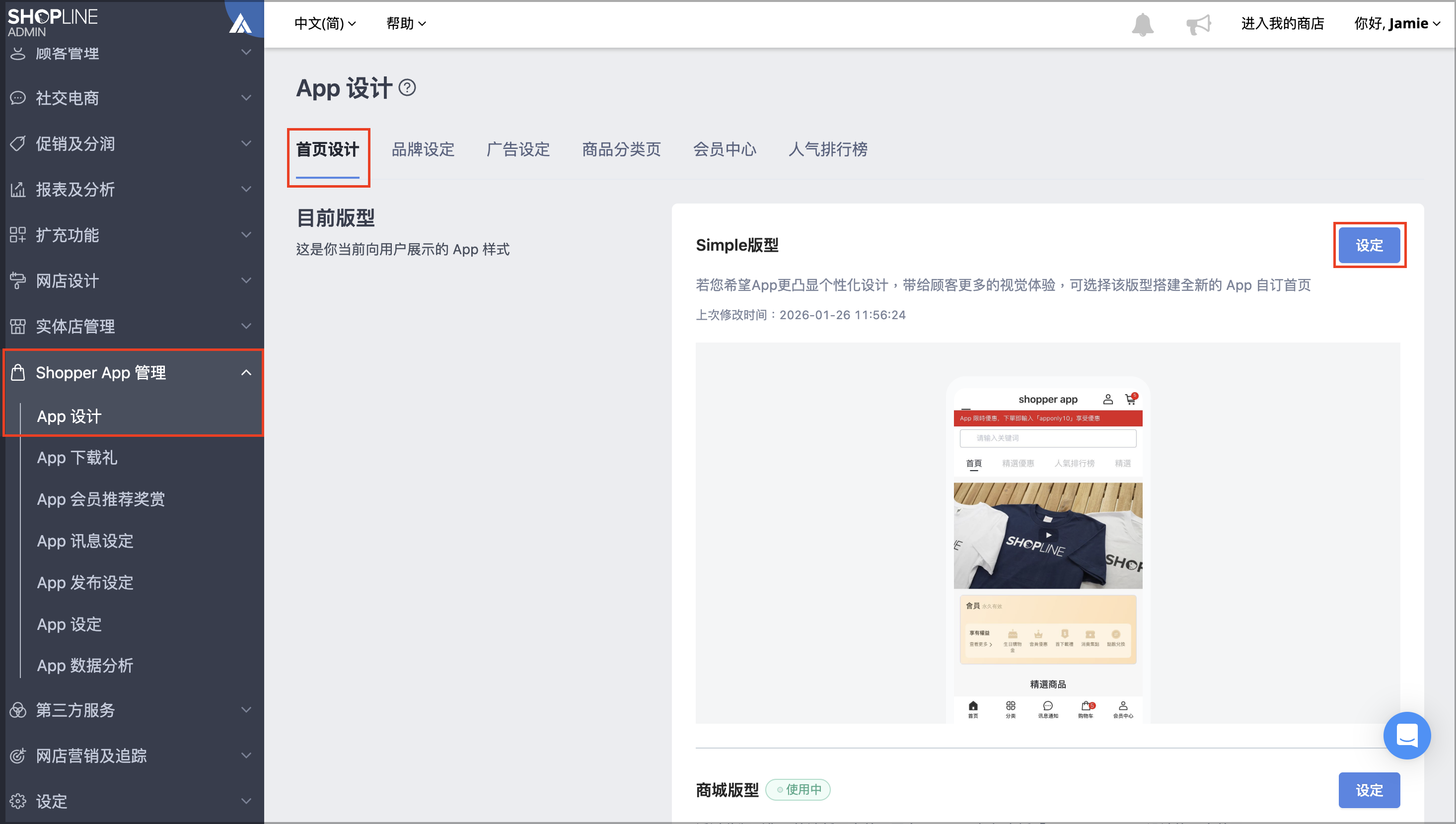1456x824 pixels.
Task: Switch to the 商品分类页 tab
Action: coord(621,149)
